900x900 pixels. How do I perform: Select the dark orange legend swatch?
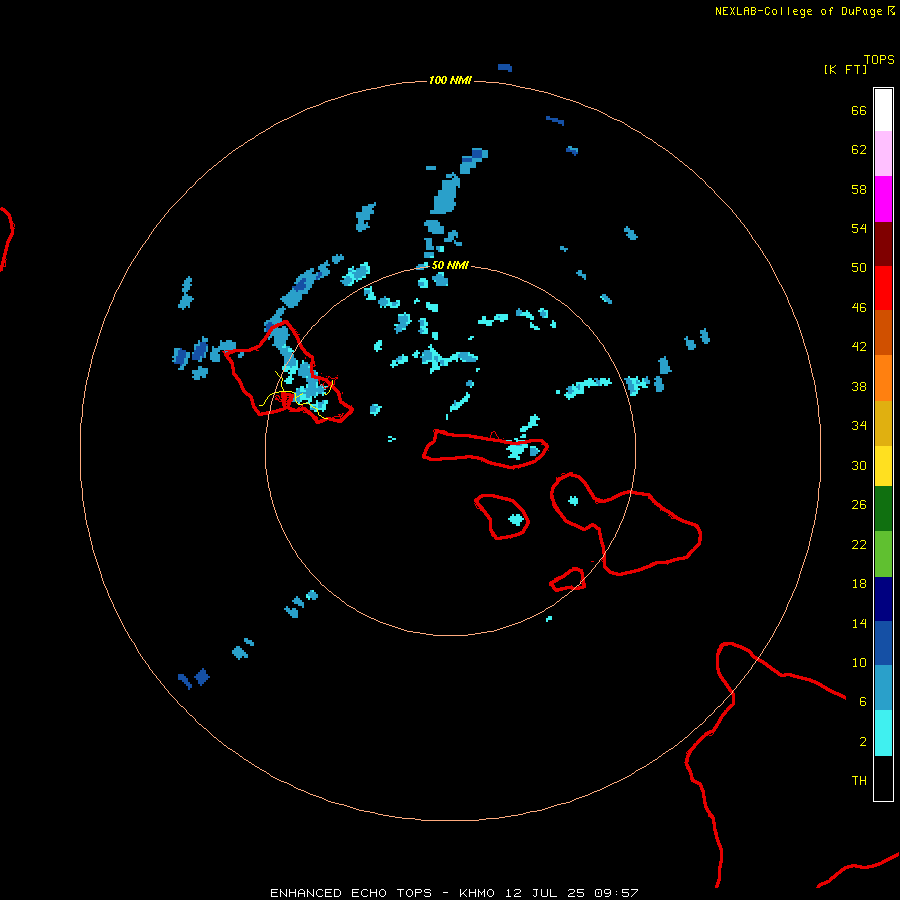883,333
